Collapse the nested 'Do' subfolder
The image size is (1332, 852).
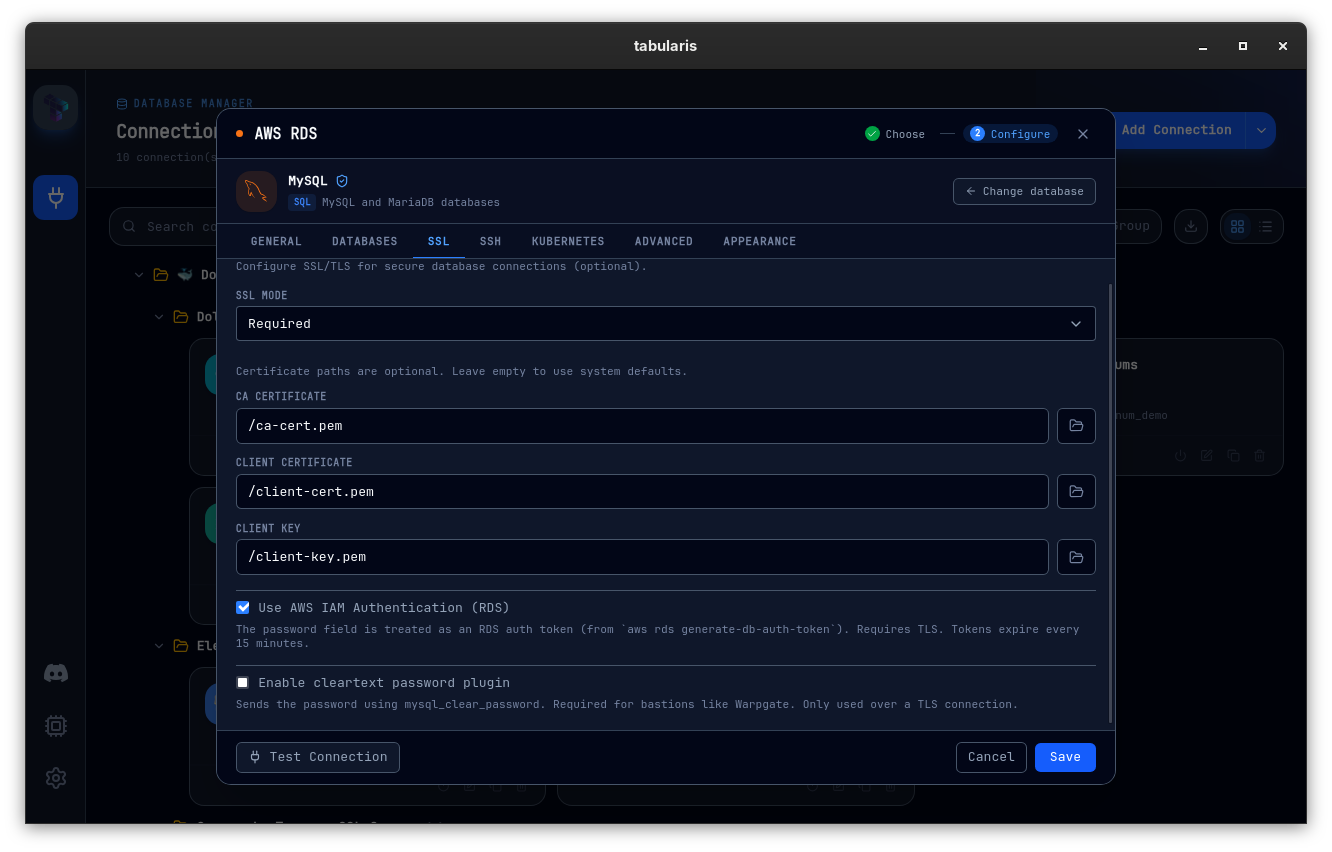(x=159, y=317)
